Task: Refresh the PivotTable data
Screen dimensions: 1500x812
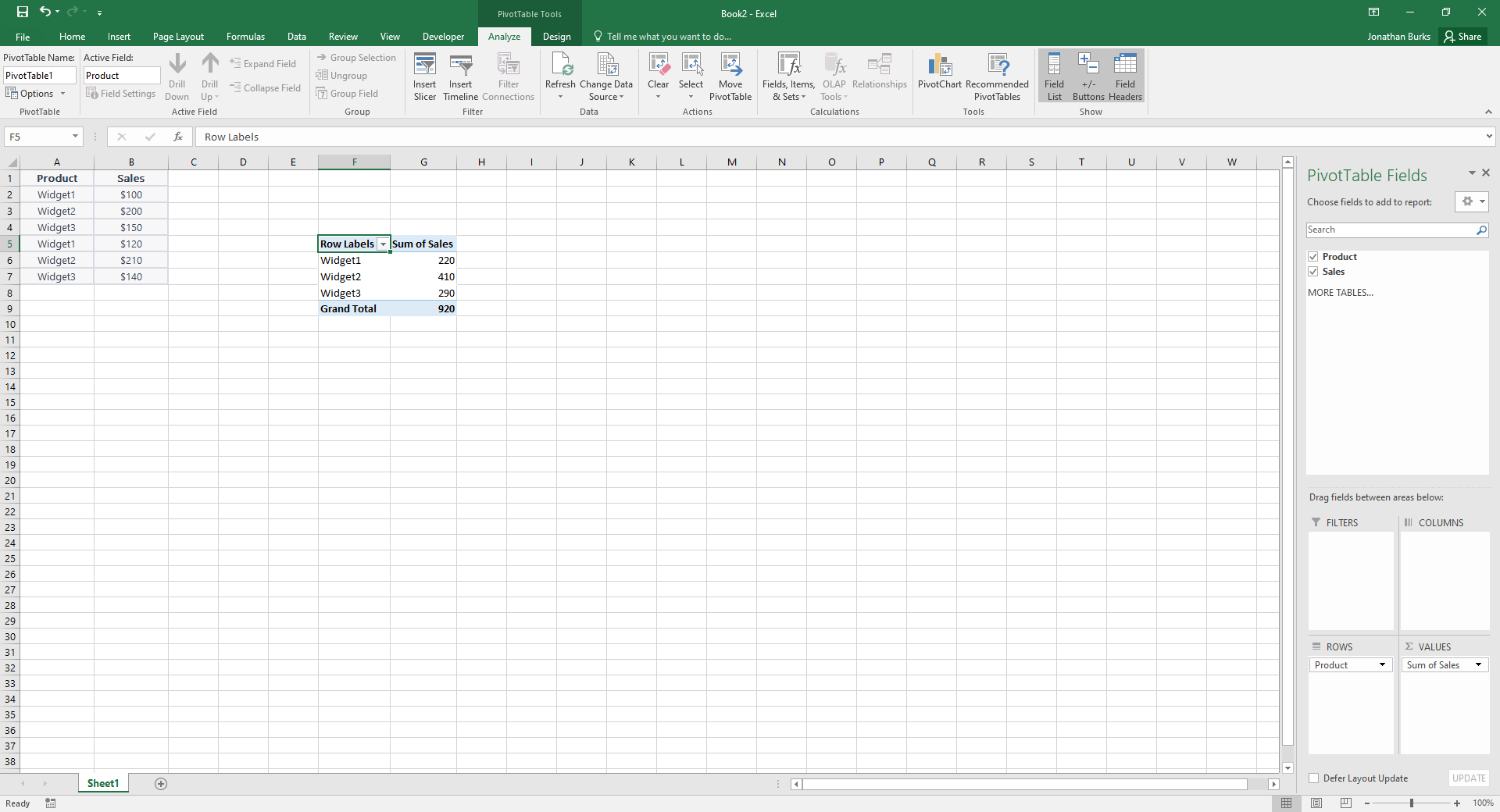Action: coord(560,76)
